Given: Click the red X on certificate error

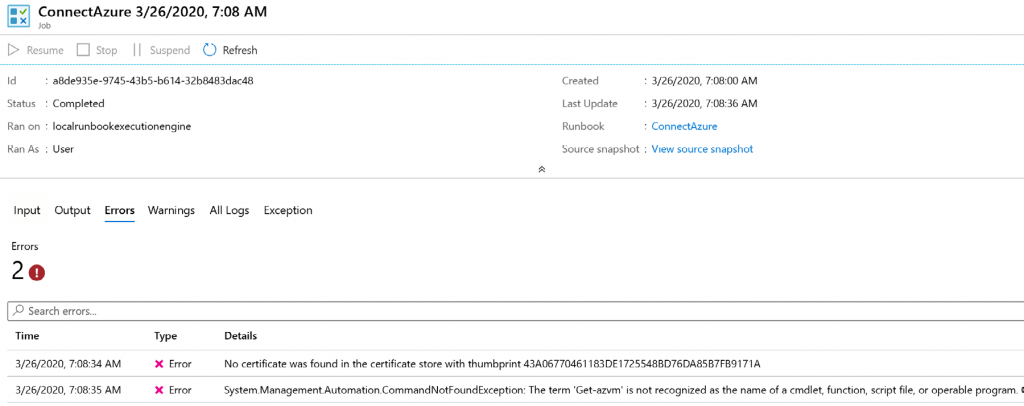Looking at the screenshot, I should click(159, 364).
